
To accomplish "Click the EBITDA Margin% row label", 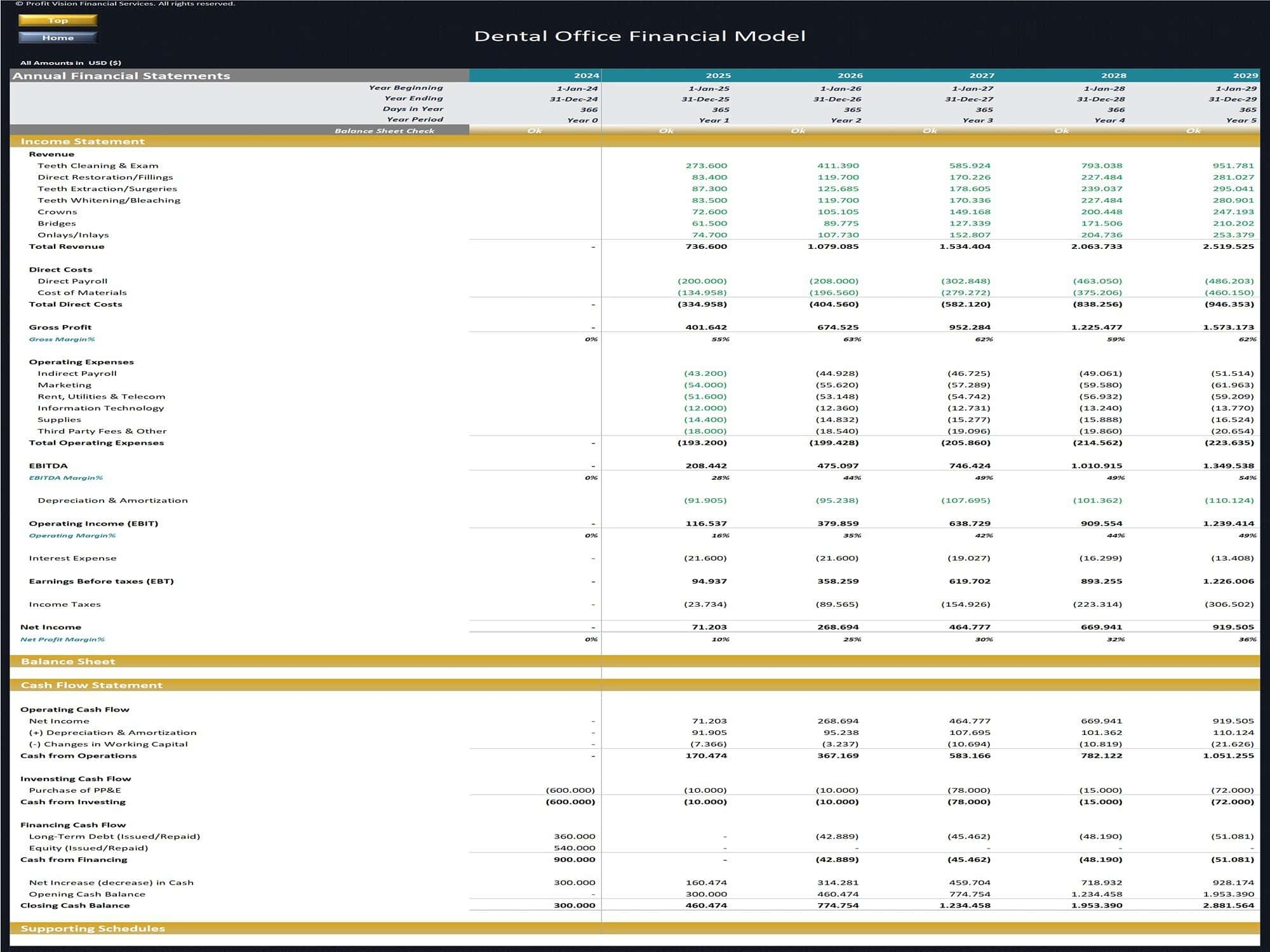I will click(x=65, y=478).
